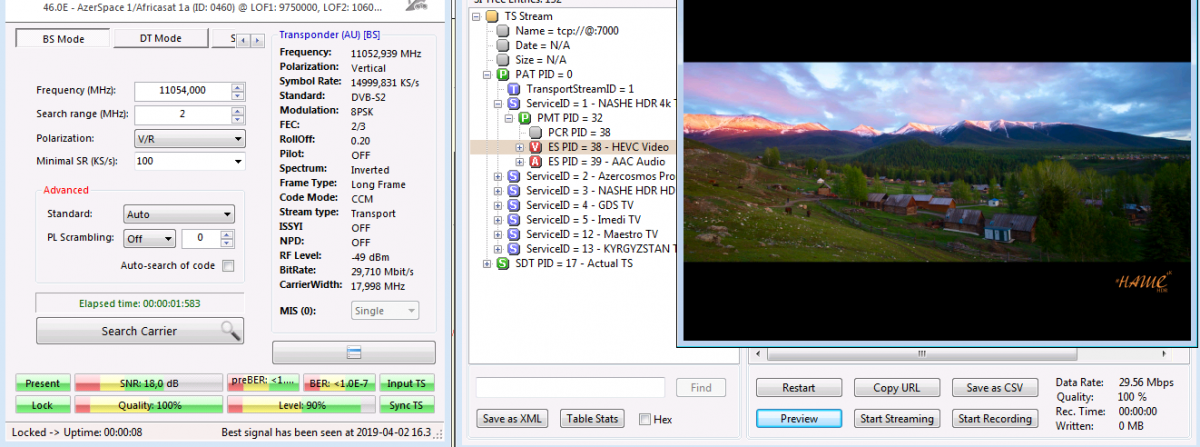Enable the Hex checkbox

(645, 419)
